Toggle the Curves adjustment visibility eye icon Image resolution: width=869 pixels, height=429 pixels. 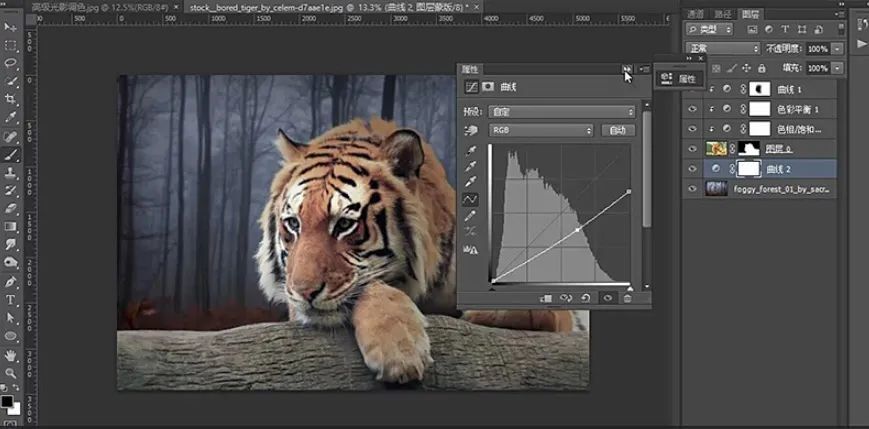tap(607, 297)
